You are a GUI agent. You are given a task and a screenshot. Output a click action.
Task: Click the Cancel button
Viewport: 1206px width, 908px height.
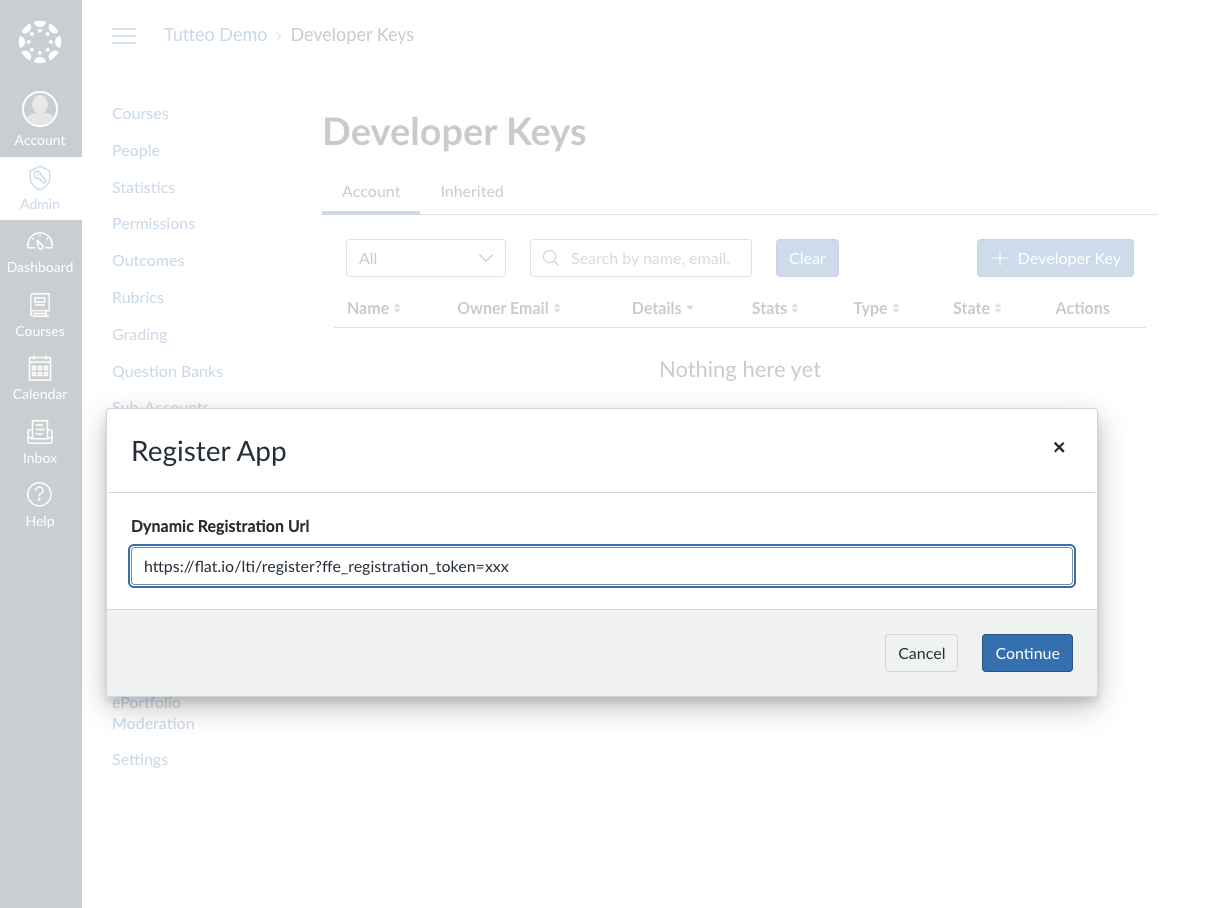(921, 653)
